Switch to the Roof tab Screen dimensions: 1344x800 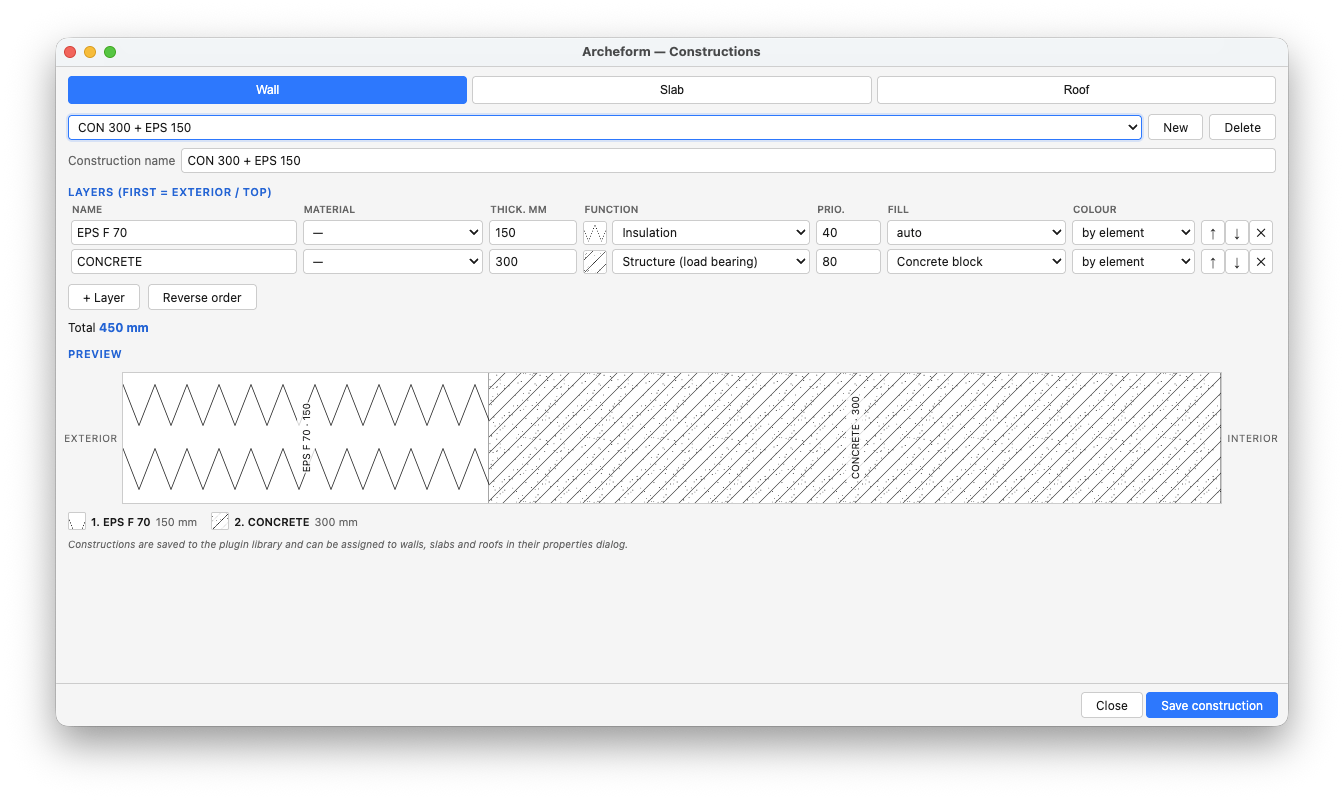click(1076, 90)
